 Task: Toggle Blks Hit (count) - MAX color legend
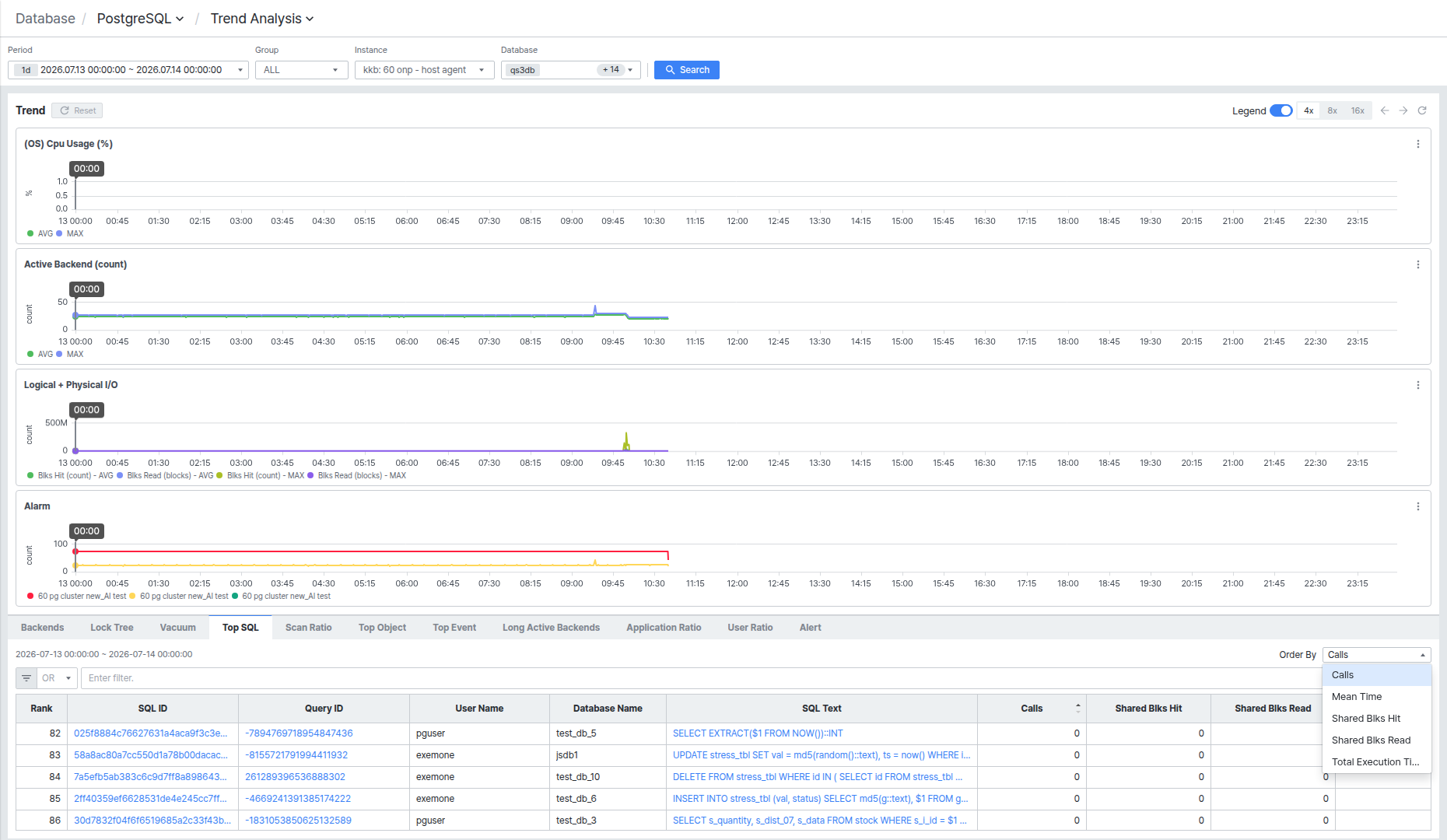tap(261, 475)
